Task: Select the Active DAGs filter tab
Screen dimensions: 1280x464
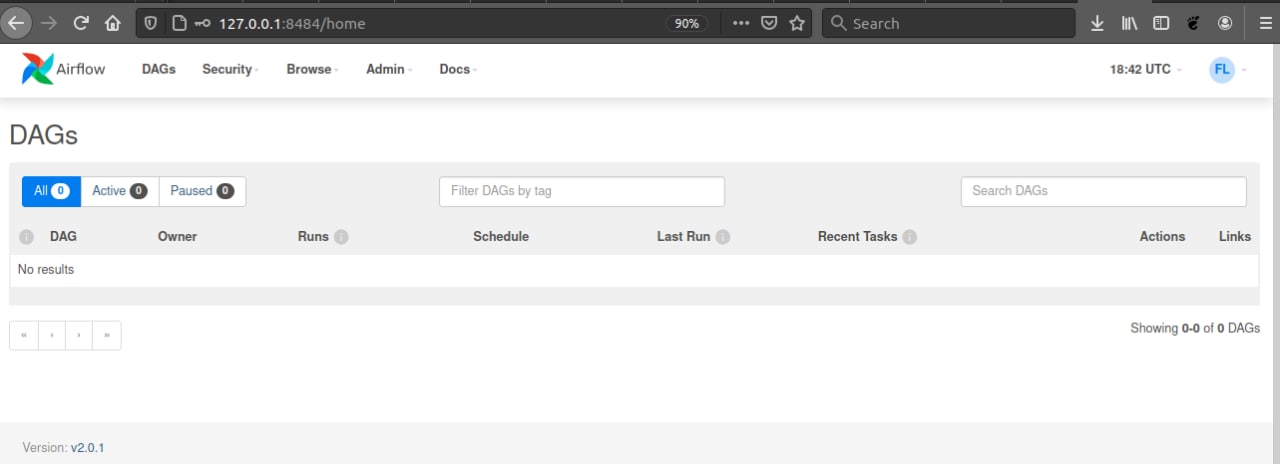Action: coord(120,191)
